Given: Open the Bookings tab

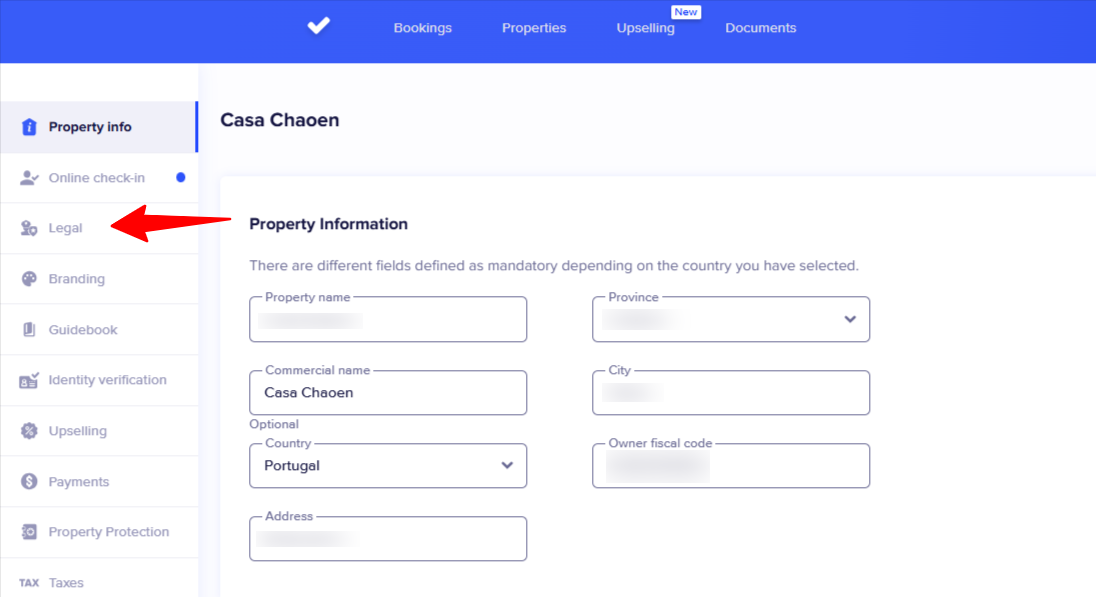Looking at the screenshot, I should coord(422,28).
